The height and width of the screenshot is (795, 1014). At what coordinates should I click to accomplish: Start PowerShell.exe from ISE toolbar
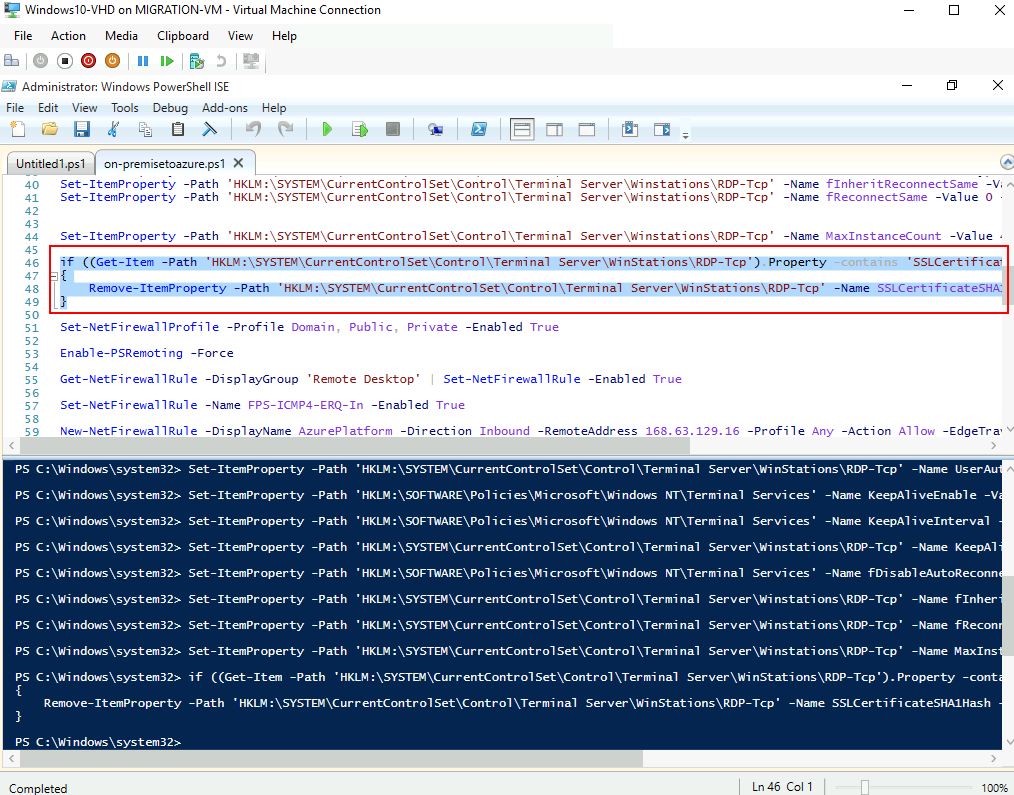point(479,129)
